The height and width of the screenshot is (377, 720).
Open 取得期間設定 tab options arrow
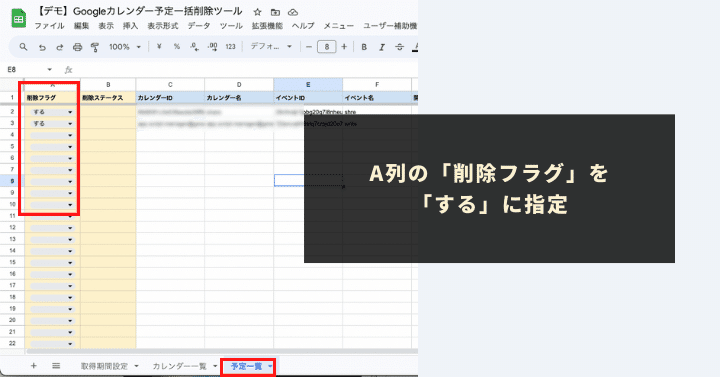coord(136,366)
